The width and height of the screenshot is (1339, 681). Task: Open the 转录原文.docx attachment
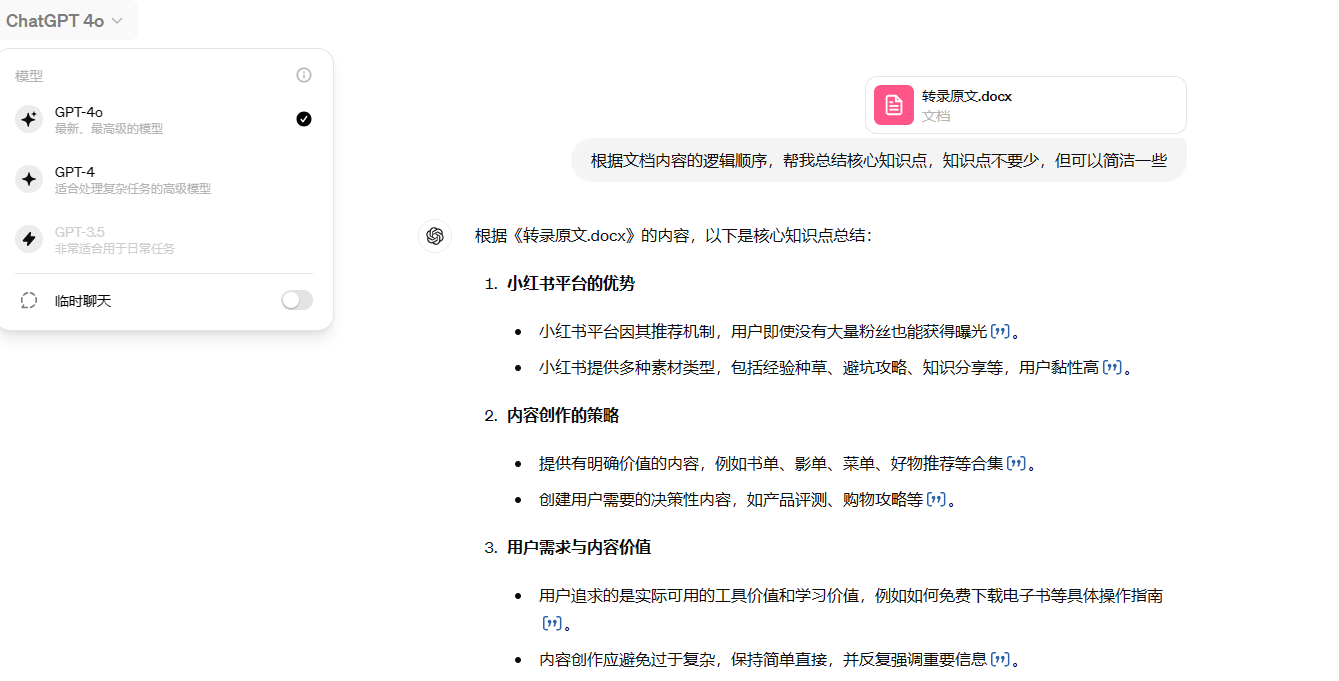(1026, 105)
